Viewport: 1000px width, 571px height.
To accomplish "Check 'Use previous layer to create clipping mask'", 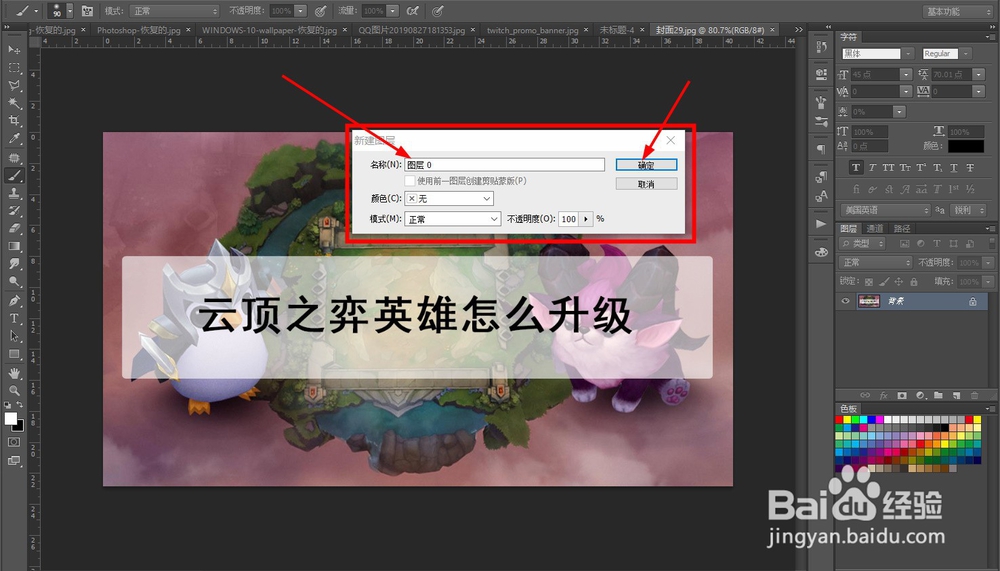I will click(410, 181).
